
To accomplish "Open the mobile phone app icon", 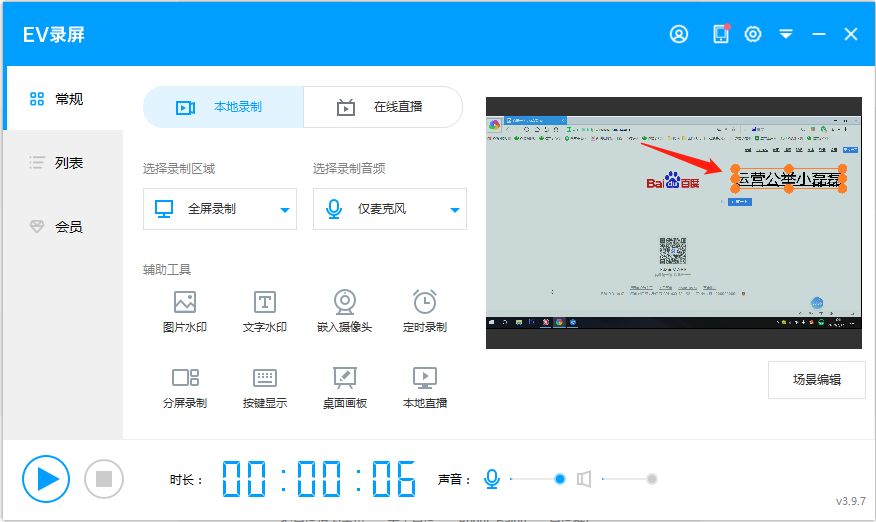I will [x=721, y=34].
